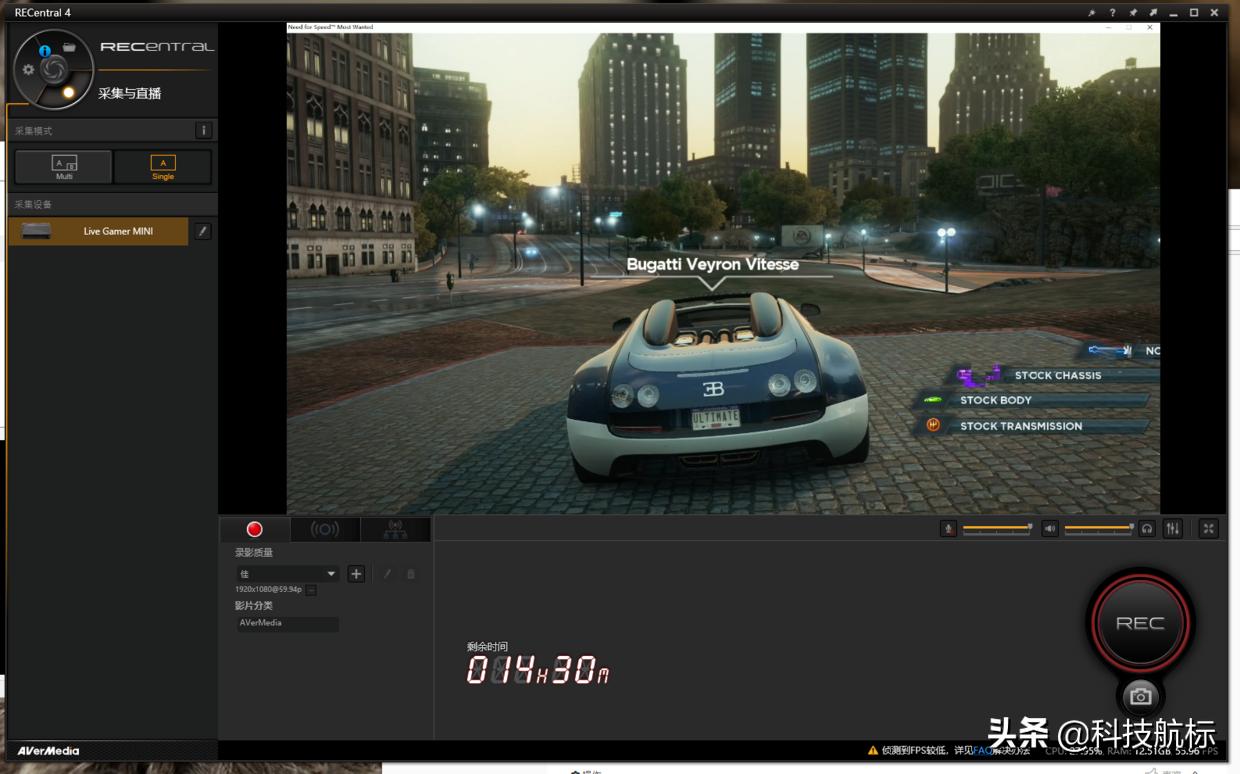
Task: Select Multi capture mode
Action: pyautogui.click(x=64, y=167)
